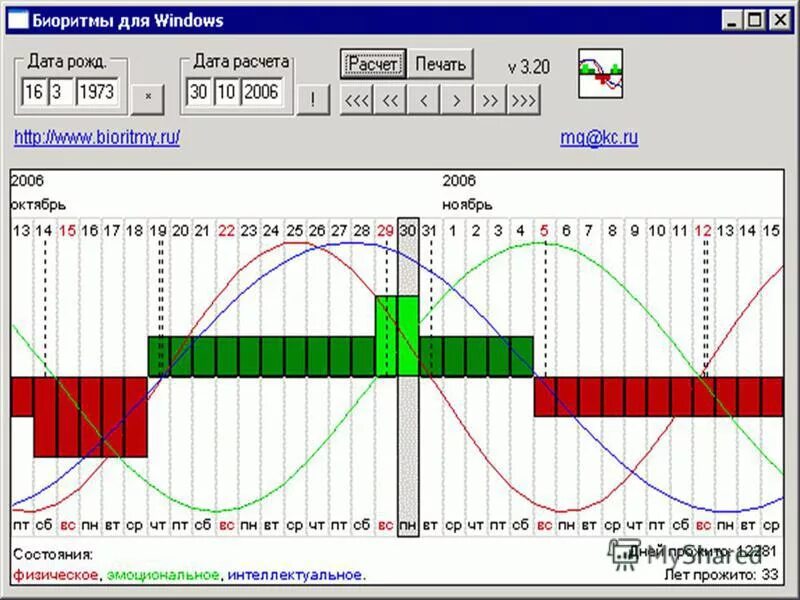Click the biorhythm chart logo icon
This screenshot has height=600, width=800.
601,73
